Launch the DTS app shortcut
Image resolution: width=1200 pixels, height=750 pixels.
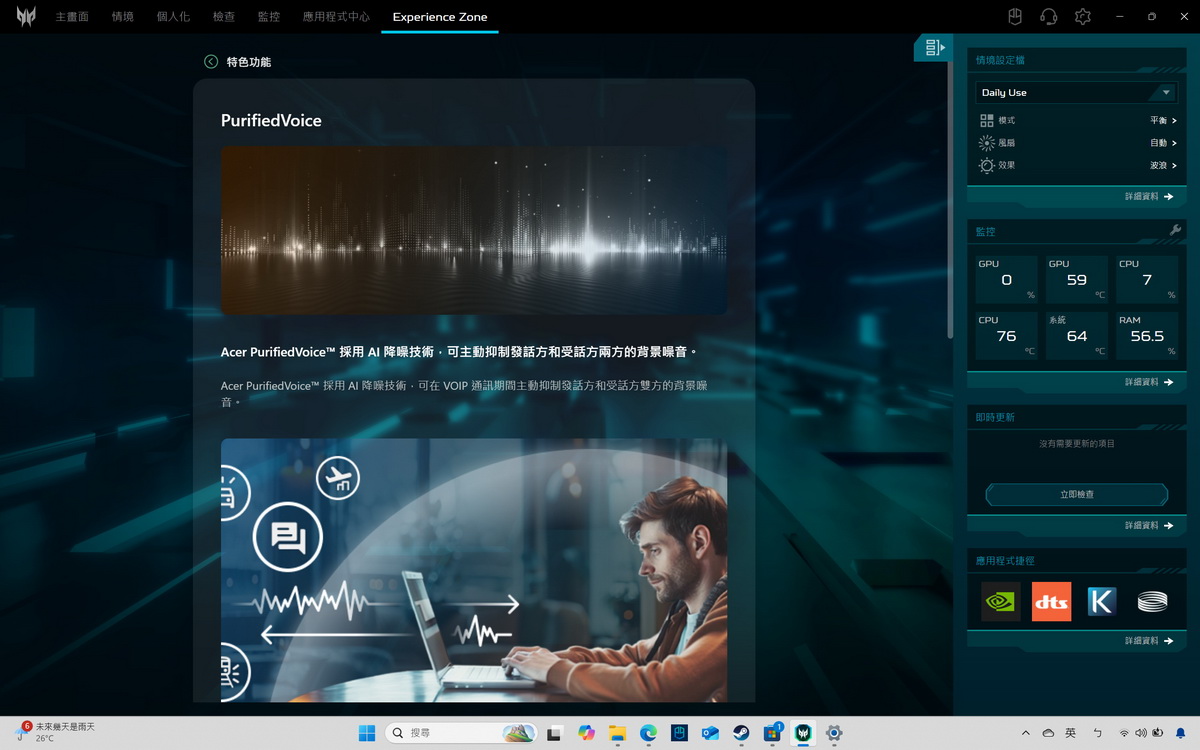point(1051,601)
